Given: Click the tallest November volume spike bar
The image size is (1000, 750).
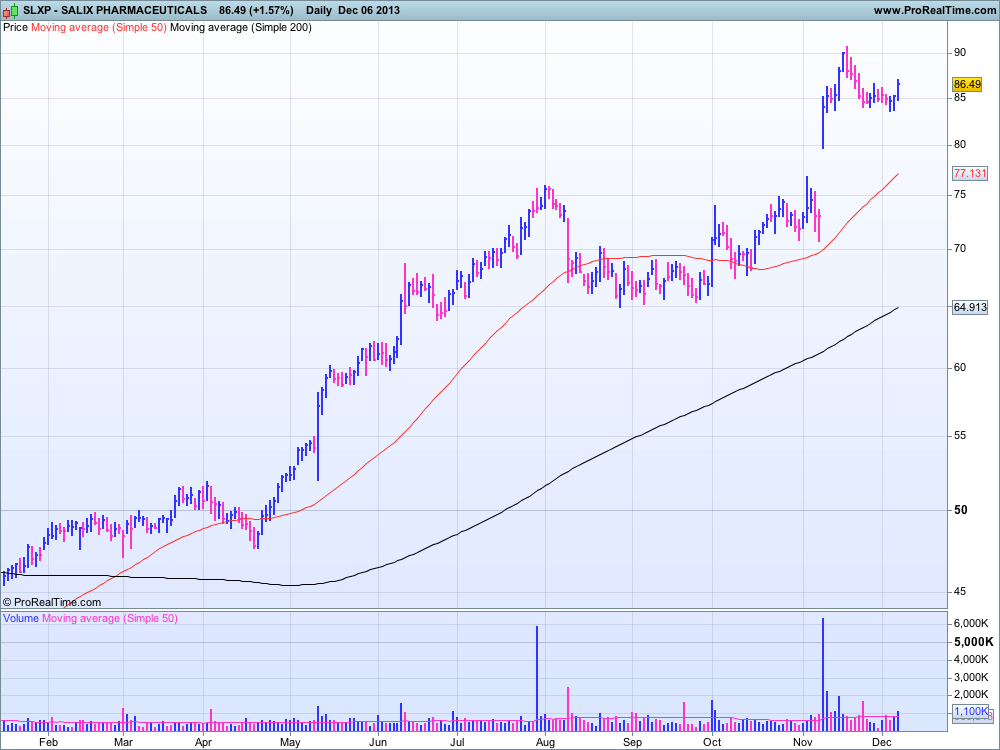Looking at the screenshot, I should 823,674.
